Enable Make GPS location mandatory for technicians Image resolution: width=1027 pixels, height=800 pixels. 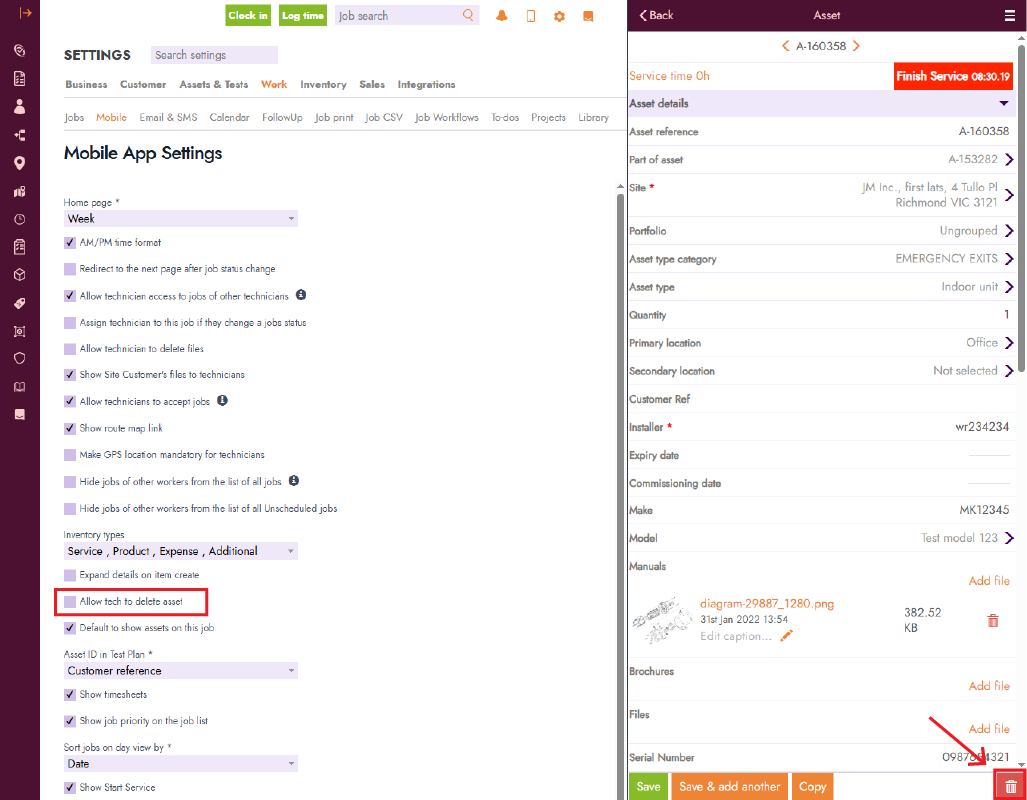[70, 455]
